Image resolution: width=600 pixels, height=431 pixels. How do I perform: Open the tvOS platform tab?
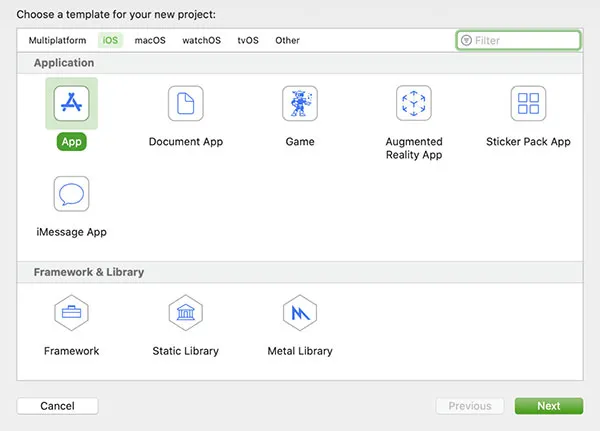247,40
